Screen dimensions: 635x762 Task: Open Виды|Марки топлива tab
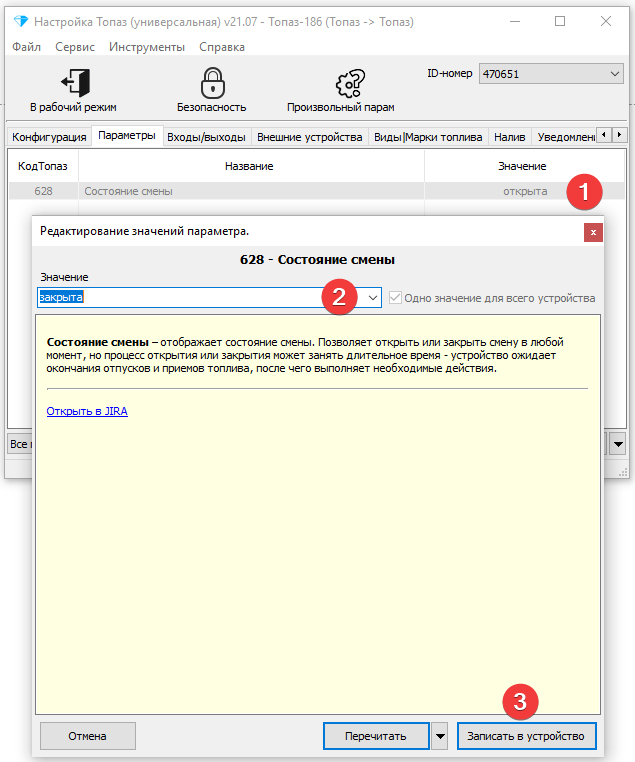(428, 137)
